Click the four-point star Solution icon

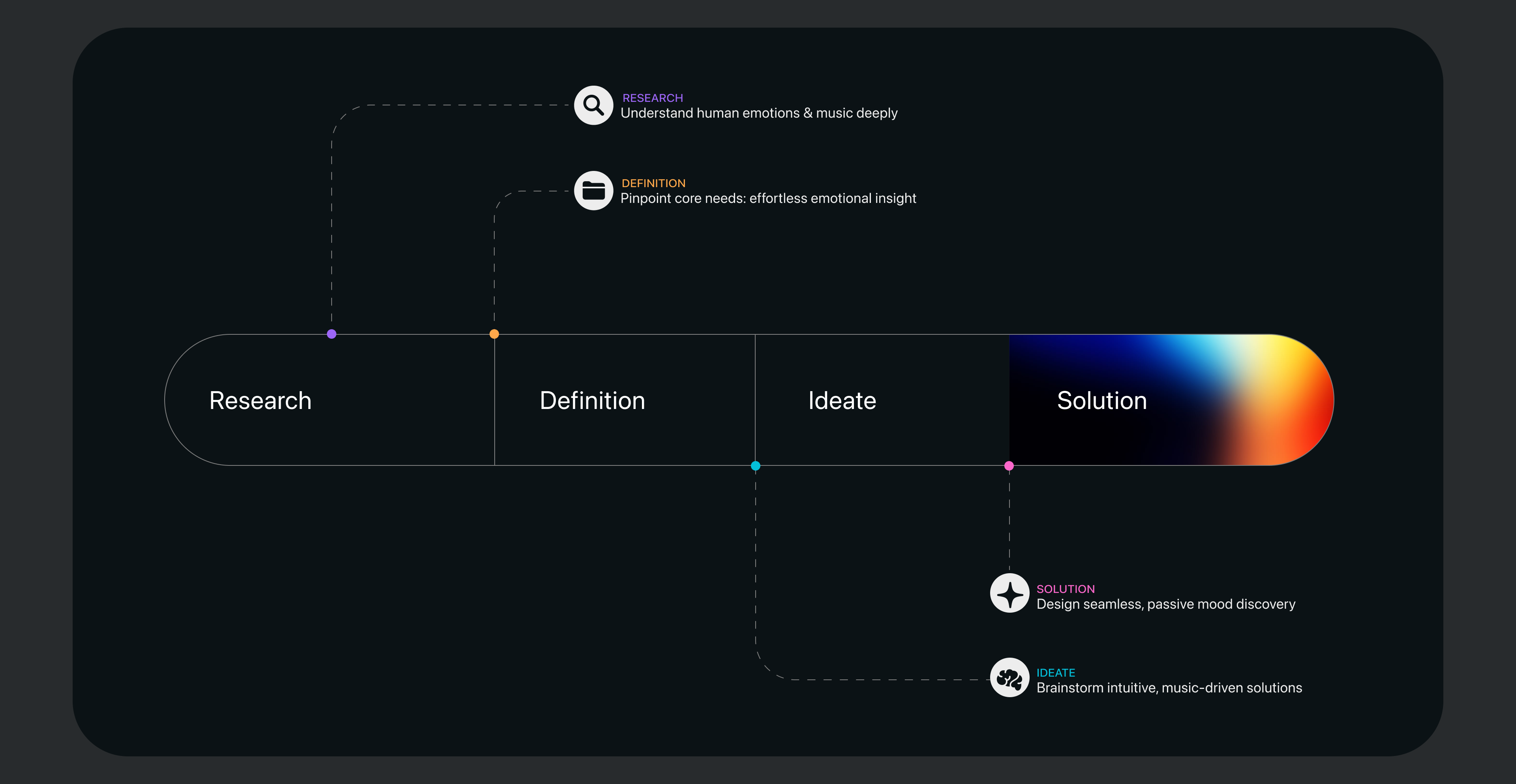(x=1009, y=593)
